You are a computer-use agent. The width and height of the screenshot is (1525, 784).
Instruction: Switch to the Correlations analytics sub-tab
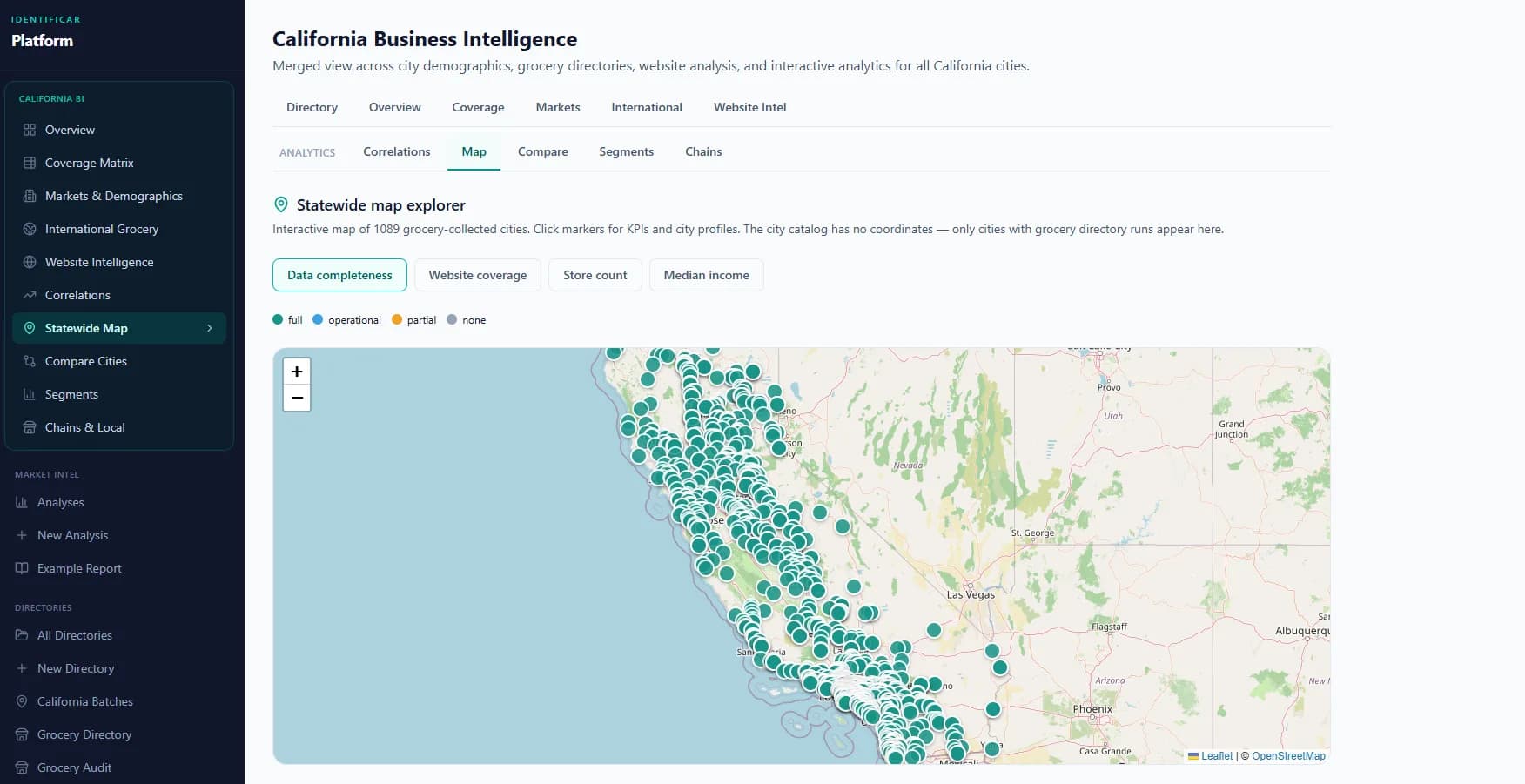[397, 151]
